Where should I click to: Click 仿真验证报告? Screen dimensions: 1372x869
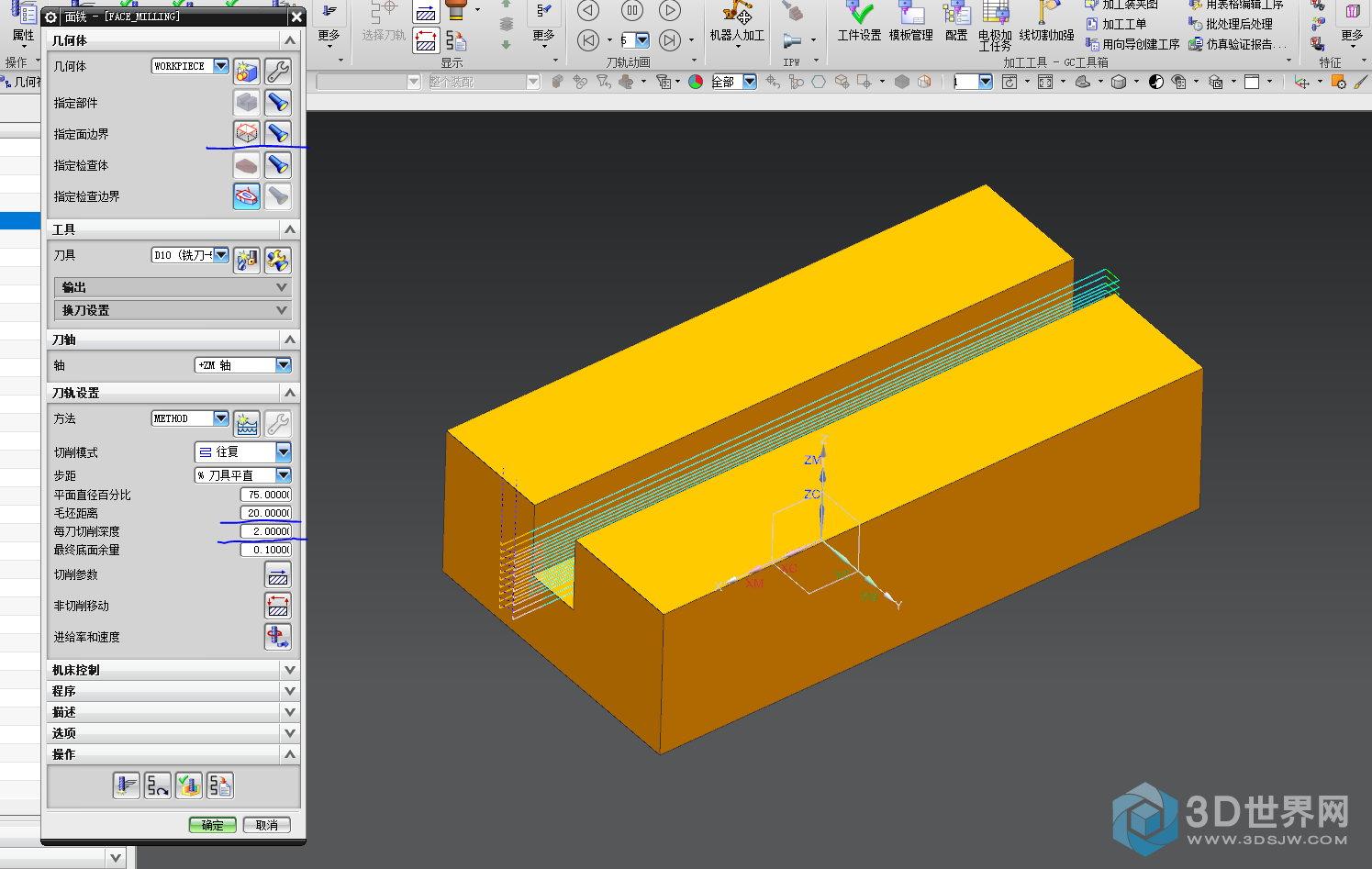tap(1238, 44)
